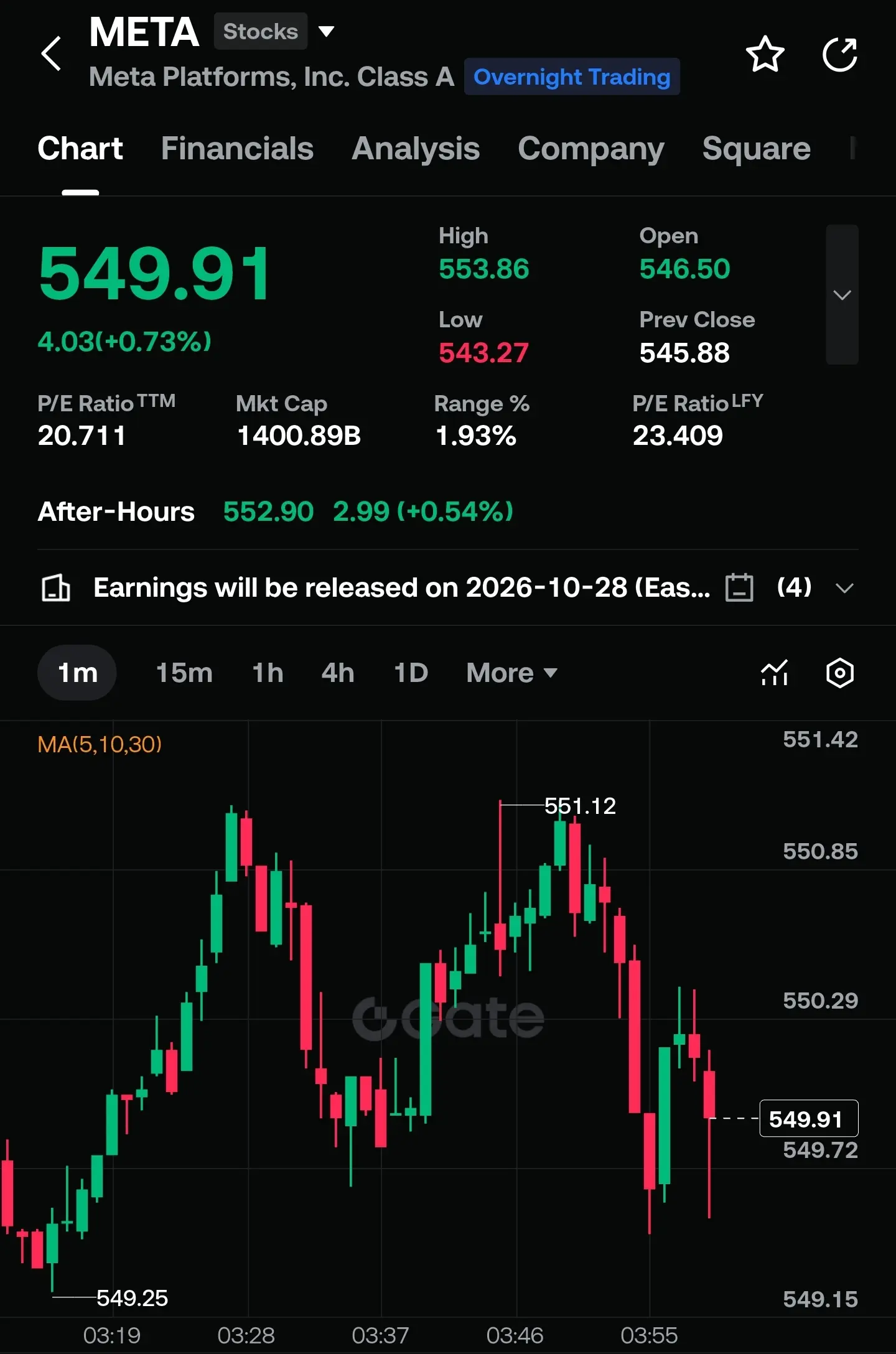Tap the 550.85 price axis label
Screen dimensions: 896x1354
coord(820,851)
